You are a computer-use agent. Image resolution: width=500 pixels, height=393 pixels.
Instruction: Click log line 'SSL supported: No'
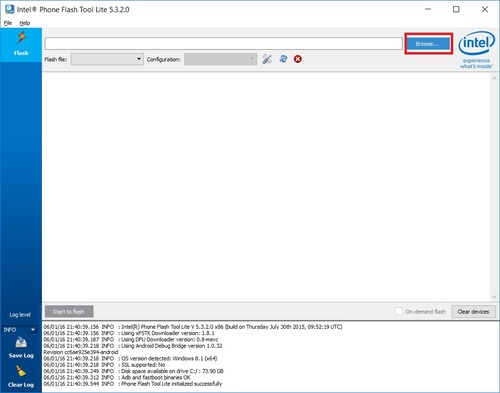click(104, 365)
